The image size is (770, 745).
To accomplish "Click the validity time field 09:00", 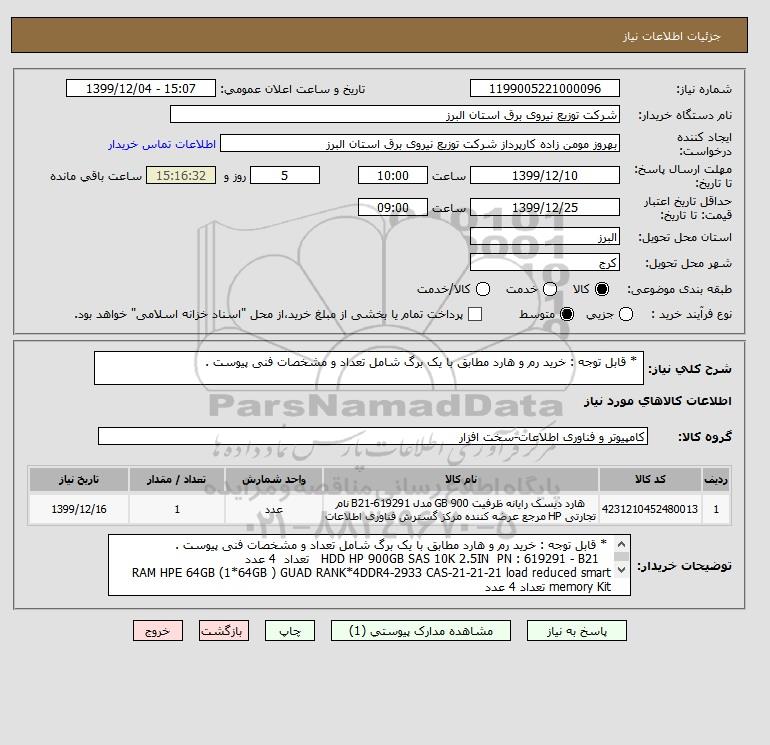I will [393, 207].
